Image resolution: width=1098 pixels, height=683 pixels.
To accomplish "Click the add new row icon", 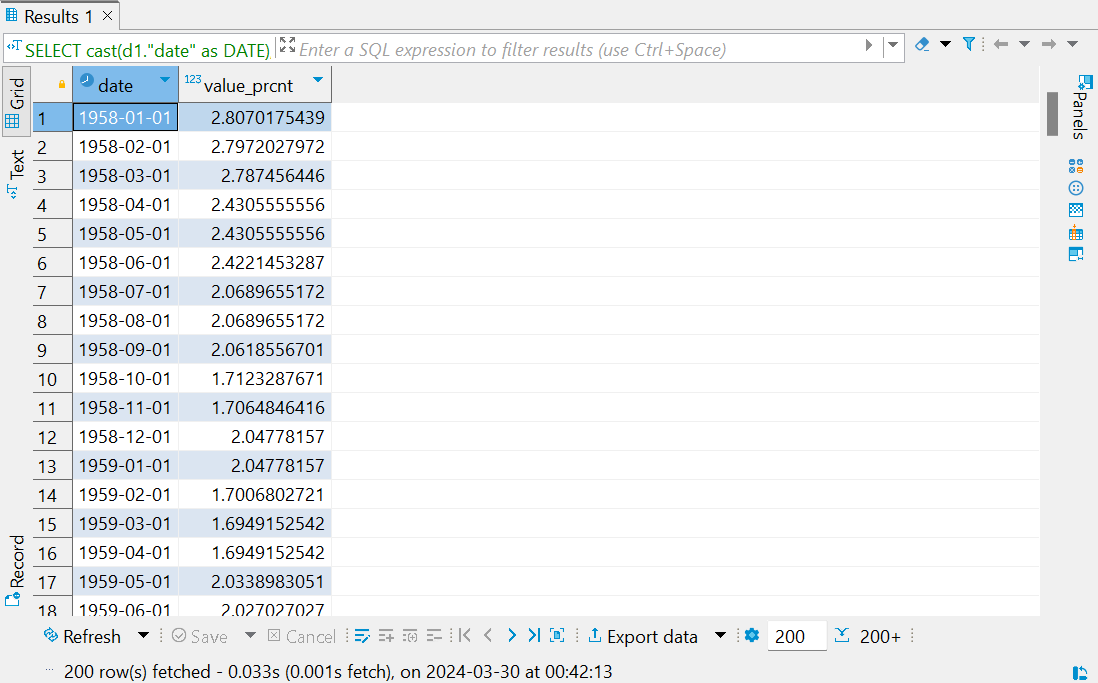I will coord(386,635).
